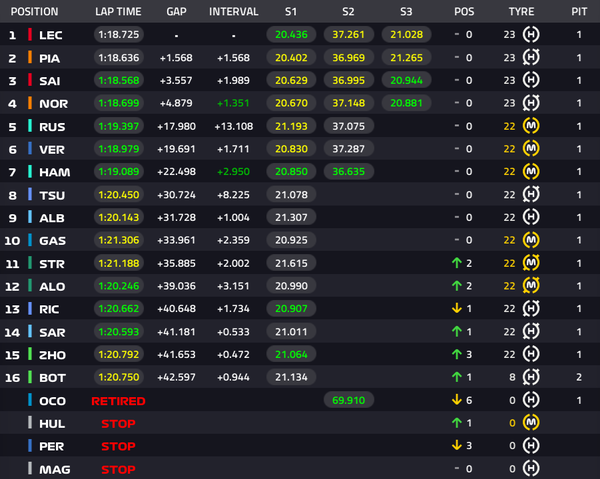Click the 36.969 sector two time
The height and width of the screenshot is (479, 600).
349,57
